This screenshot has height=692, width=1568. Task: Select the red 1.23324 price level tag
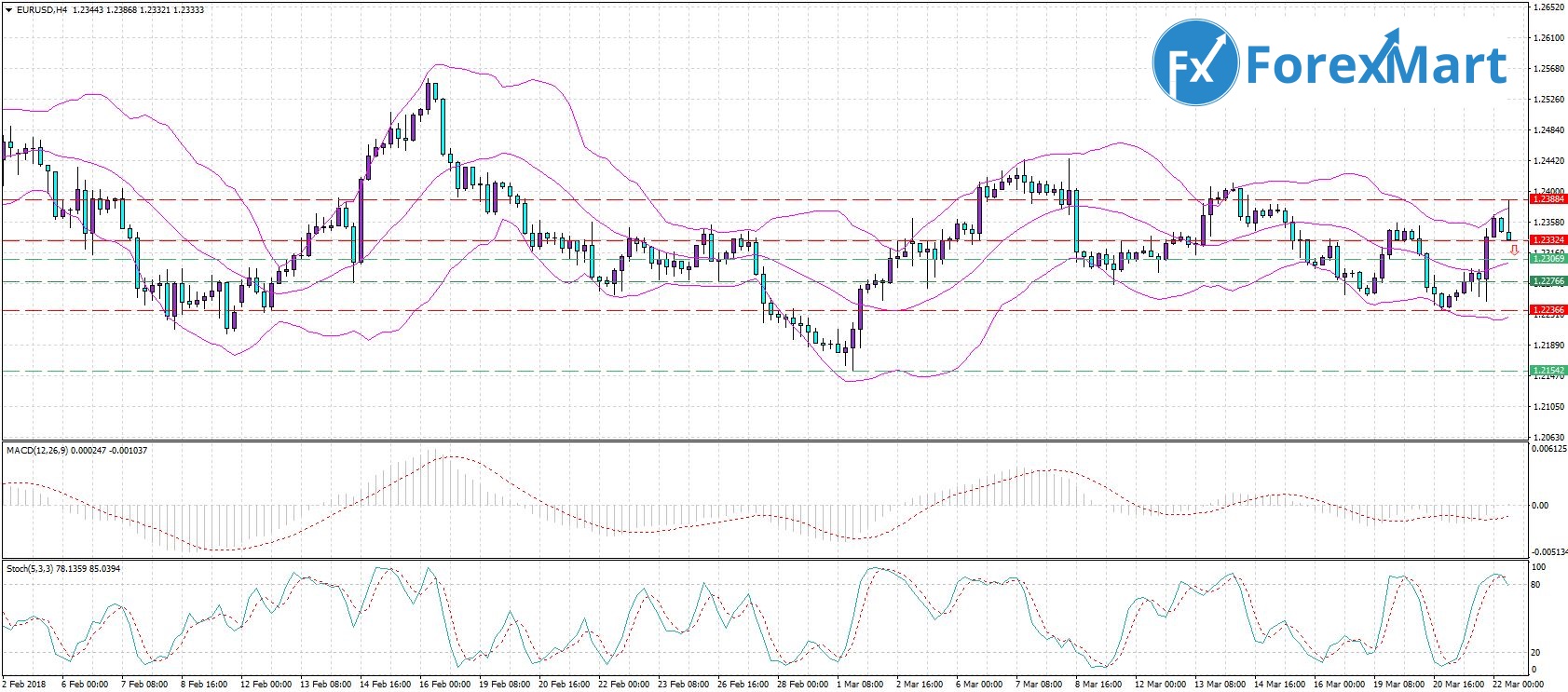pyautogui.click(x=1548, y=240)
